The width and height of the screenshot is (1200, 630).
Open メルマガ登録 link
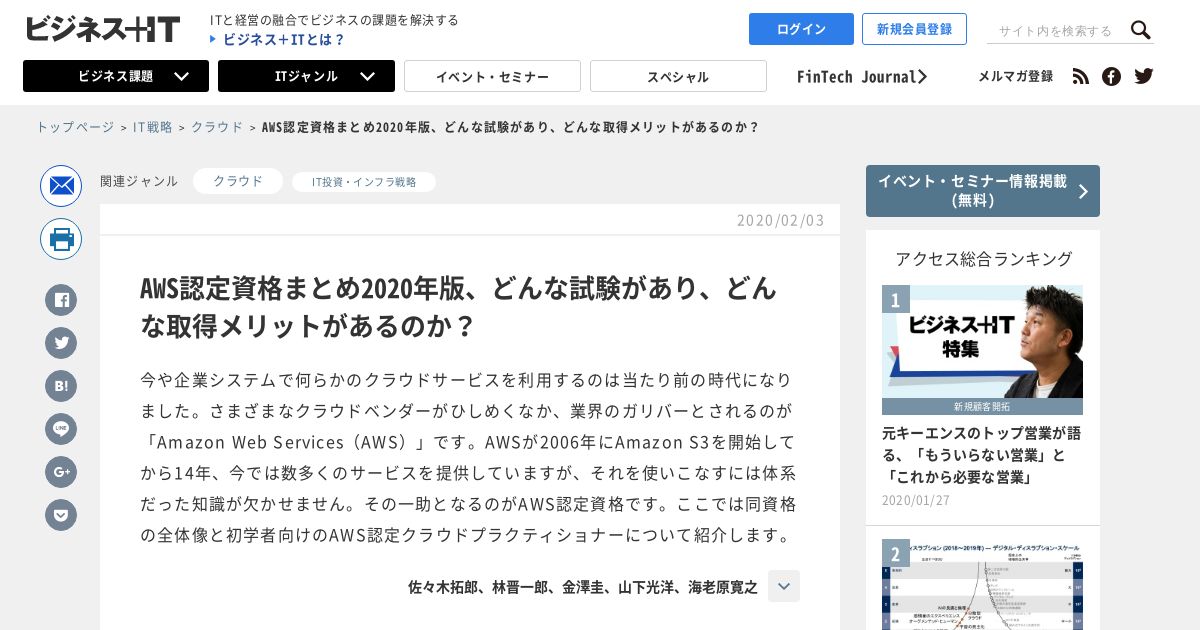point(1015,76)
